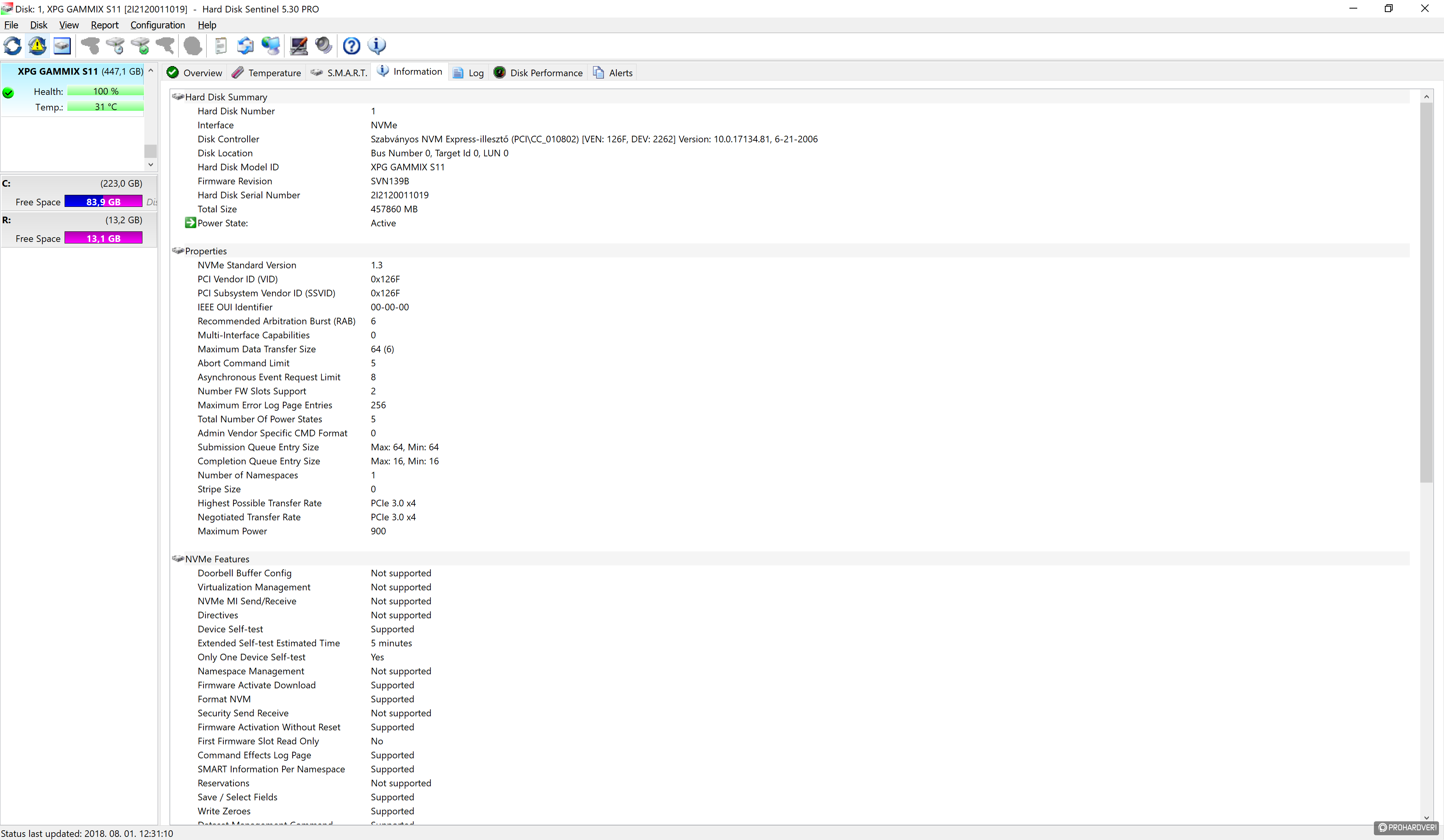Viewport: 1444px width, 840px height.
Task: Click the NVMe Standard Version row
Action: pyautogui.click(x=791, y=265)
